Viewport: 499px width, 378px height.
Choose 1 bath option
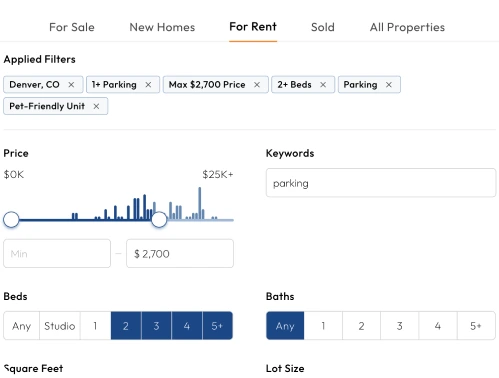coord(323,326)
